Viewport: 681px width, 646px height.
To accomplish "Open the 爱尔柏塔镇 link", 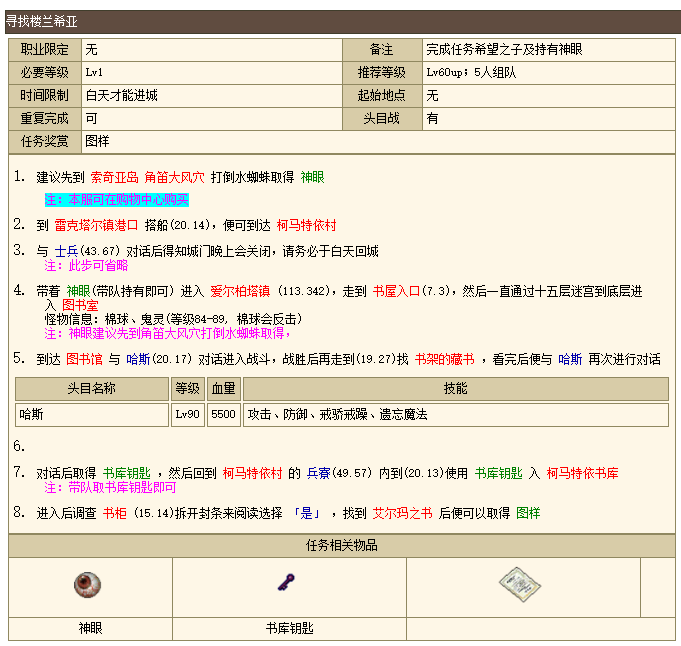I will pos(240,291).
